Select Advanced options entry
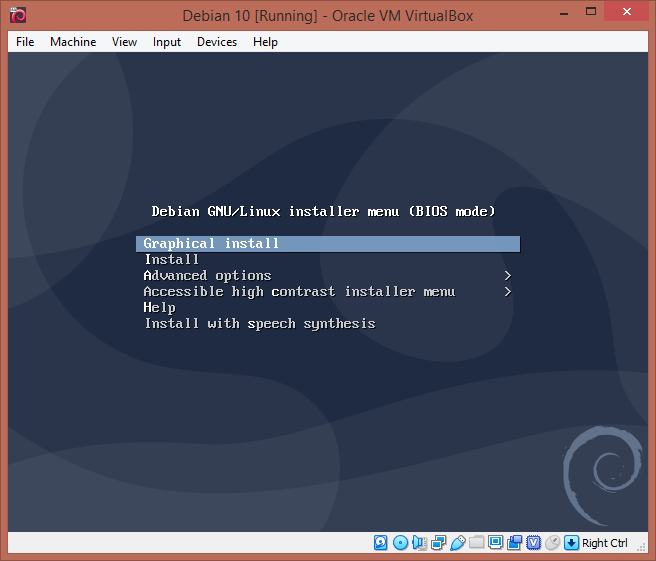 [208, 275]
